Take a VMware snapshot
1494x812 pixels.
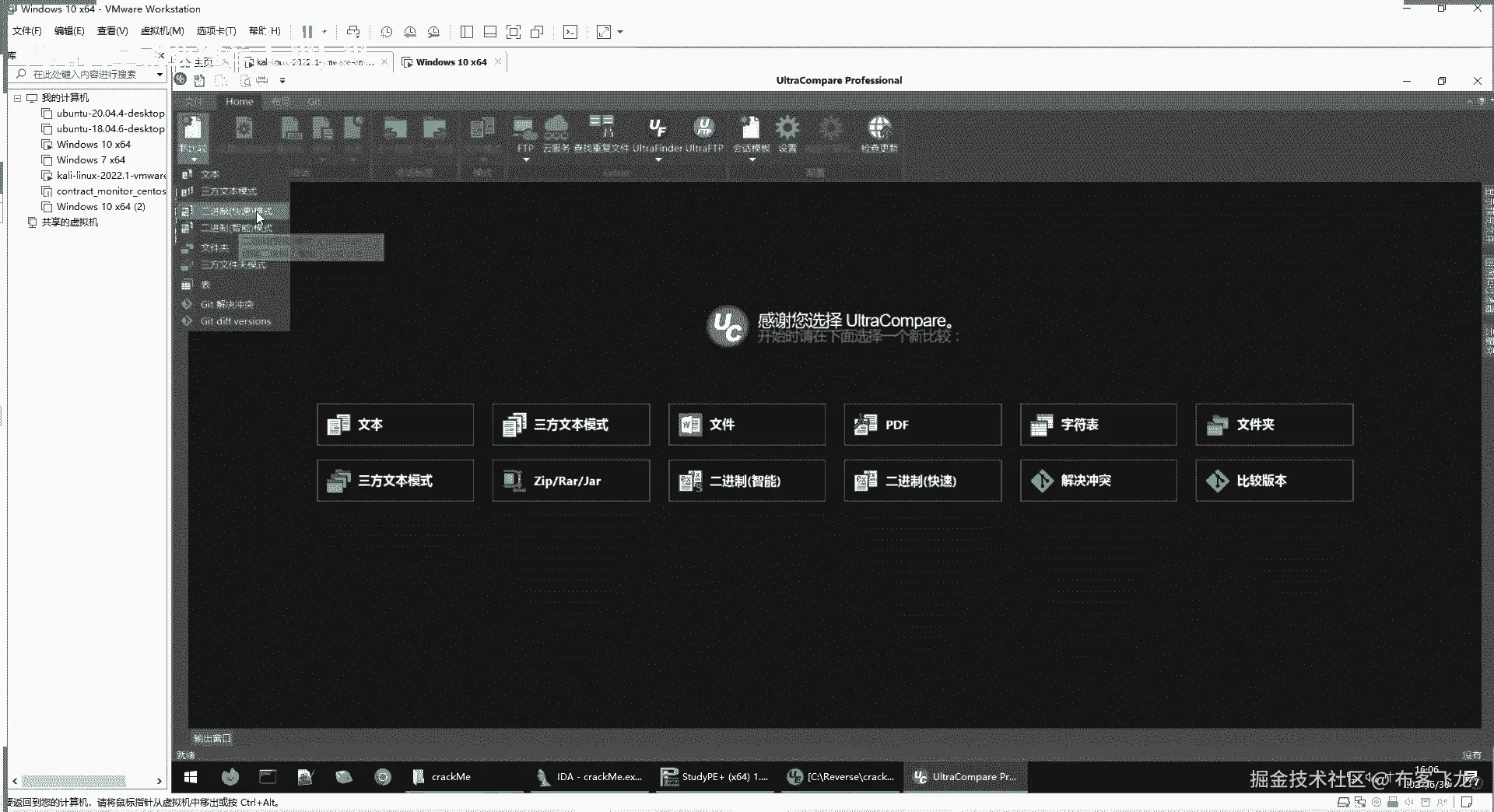click(x=386, y=32)
